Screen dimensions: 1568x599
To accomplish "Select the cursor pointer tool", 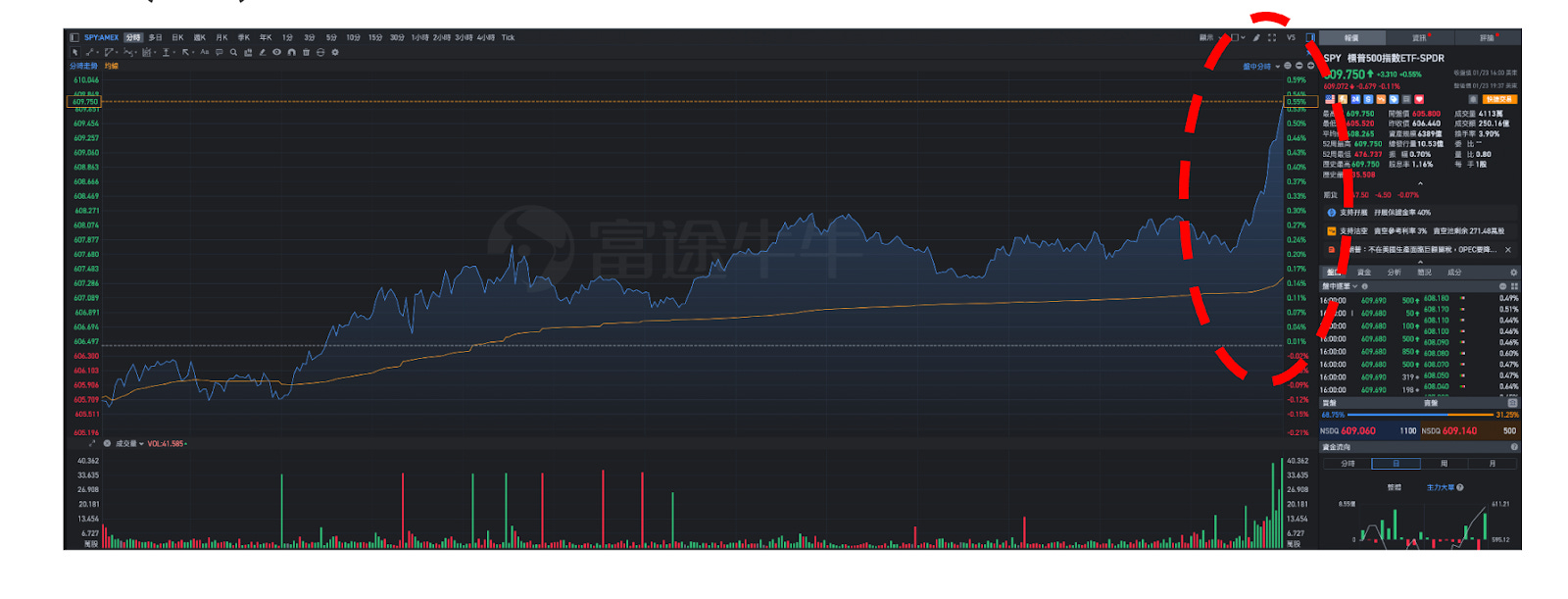I will [75, 52].
